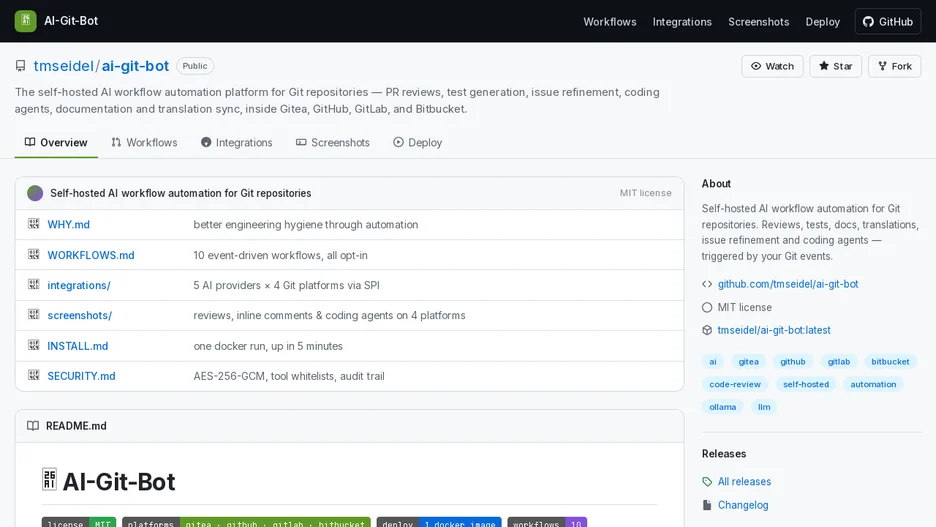Open Deploy in the top navigation
This screenshot has height=527, width=936.
point(823,21)
